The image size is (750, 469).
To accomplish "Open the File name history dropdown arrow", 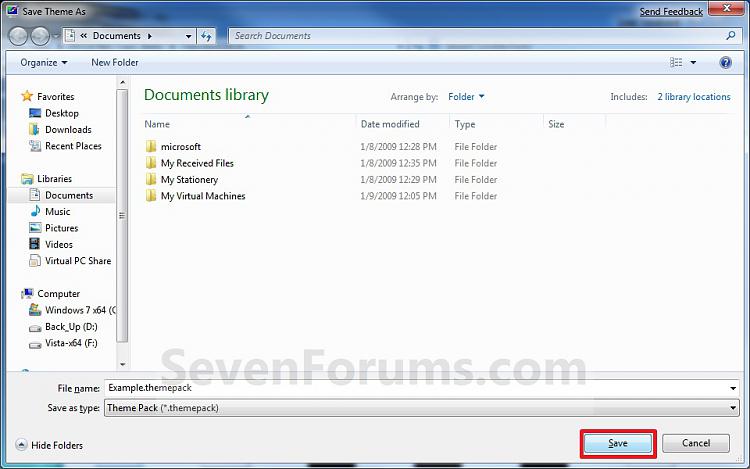I will pyautogui.click(x=733, y=388).
